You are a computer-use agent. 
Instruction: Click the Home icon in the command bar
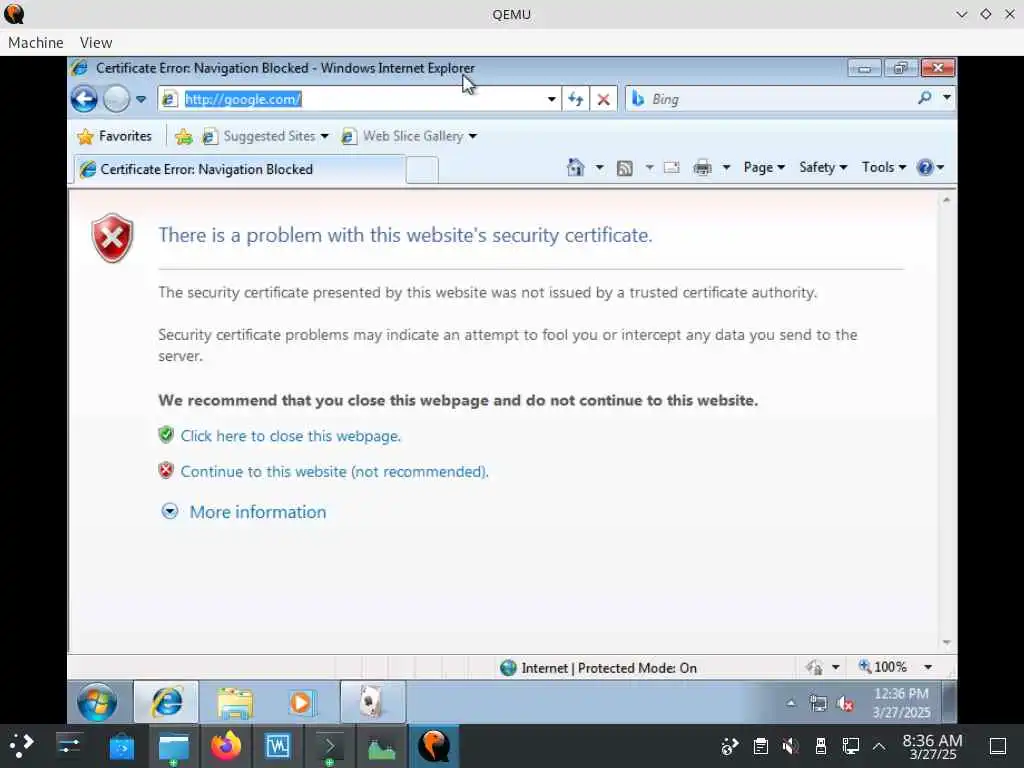coord(575,168)
